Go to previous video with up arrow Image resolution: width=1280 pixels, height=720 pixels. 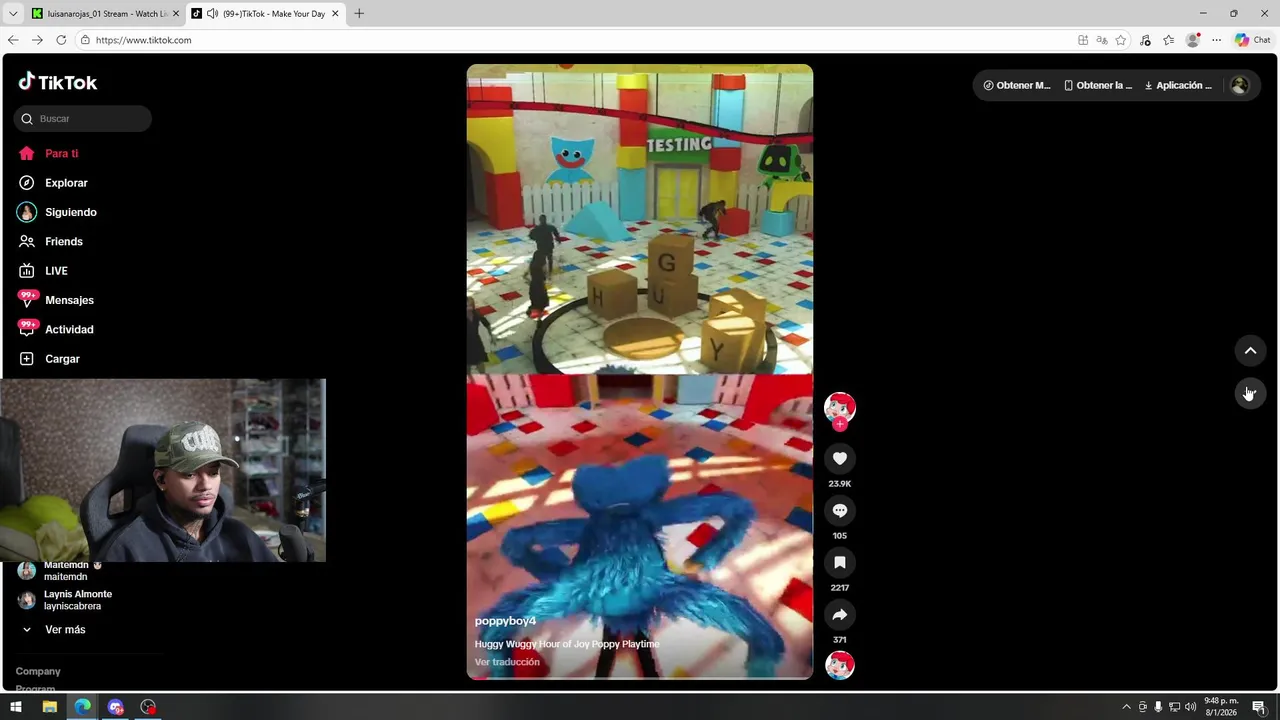(x=1250, y=351)
